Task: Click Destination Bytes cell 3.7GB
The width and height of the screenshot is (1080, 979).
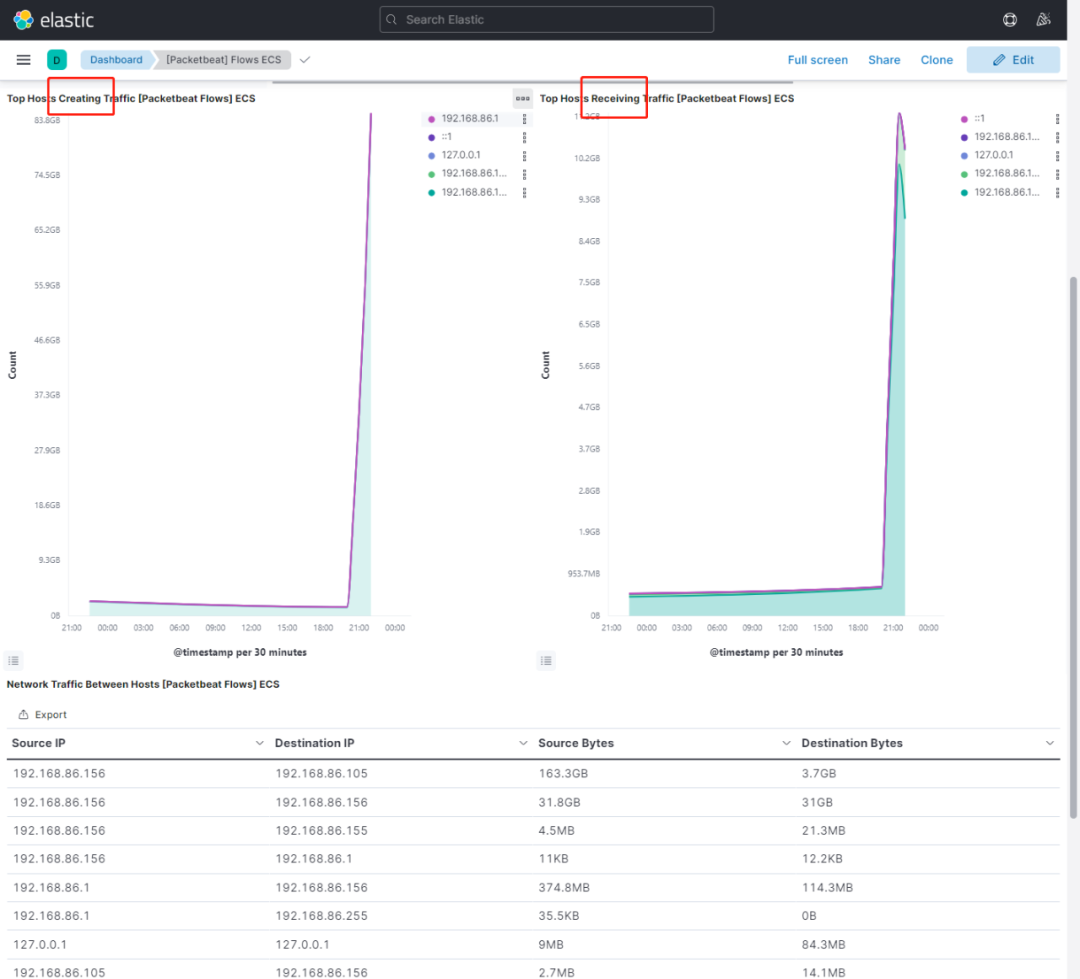Action: pyautogui.click(x=819, y=774)
